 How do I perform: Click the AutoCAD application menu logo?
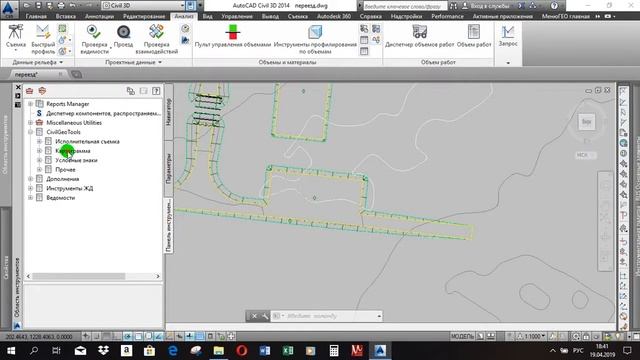click(9, 8)
